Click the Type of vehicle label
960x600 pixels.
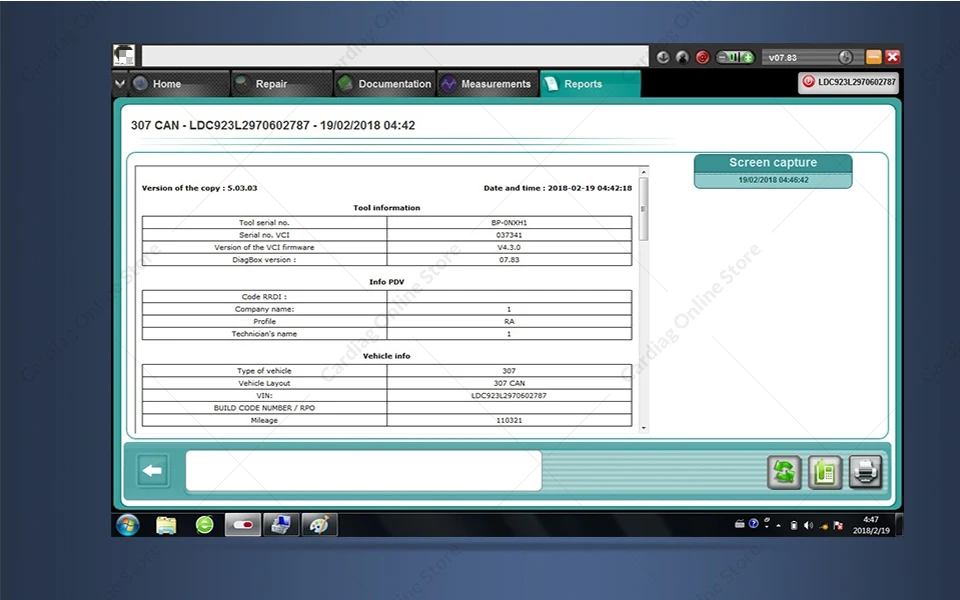(264, 371)
